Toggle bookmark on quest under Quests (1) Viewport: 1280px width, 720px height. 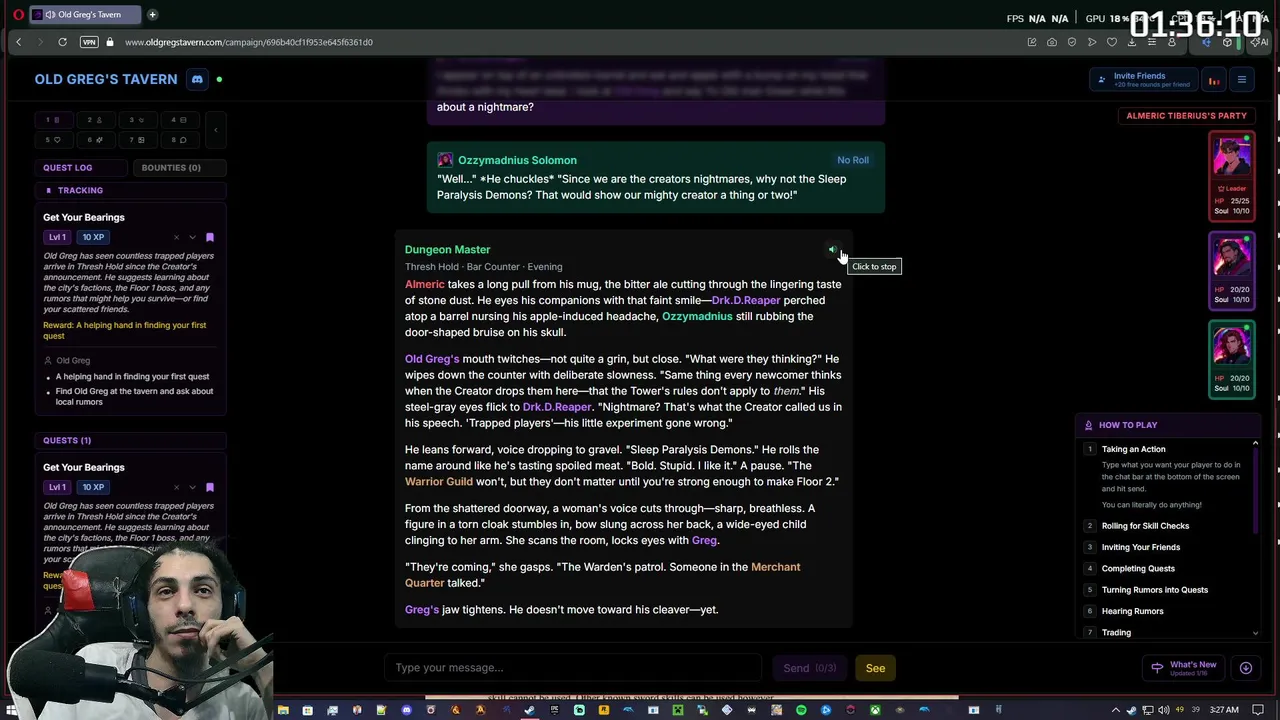click(x=209, y=487)
